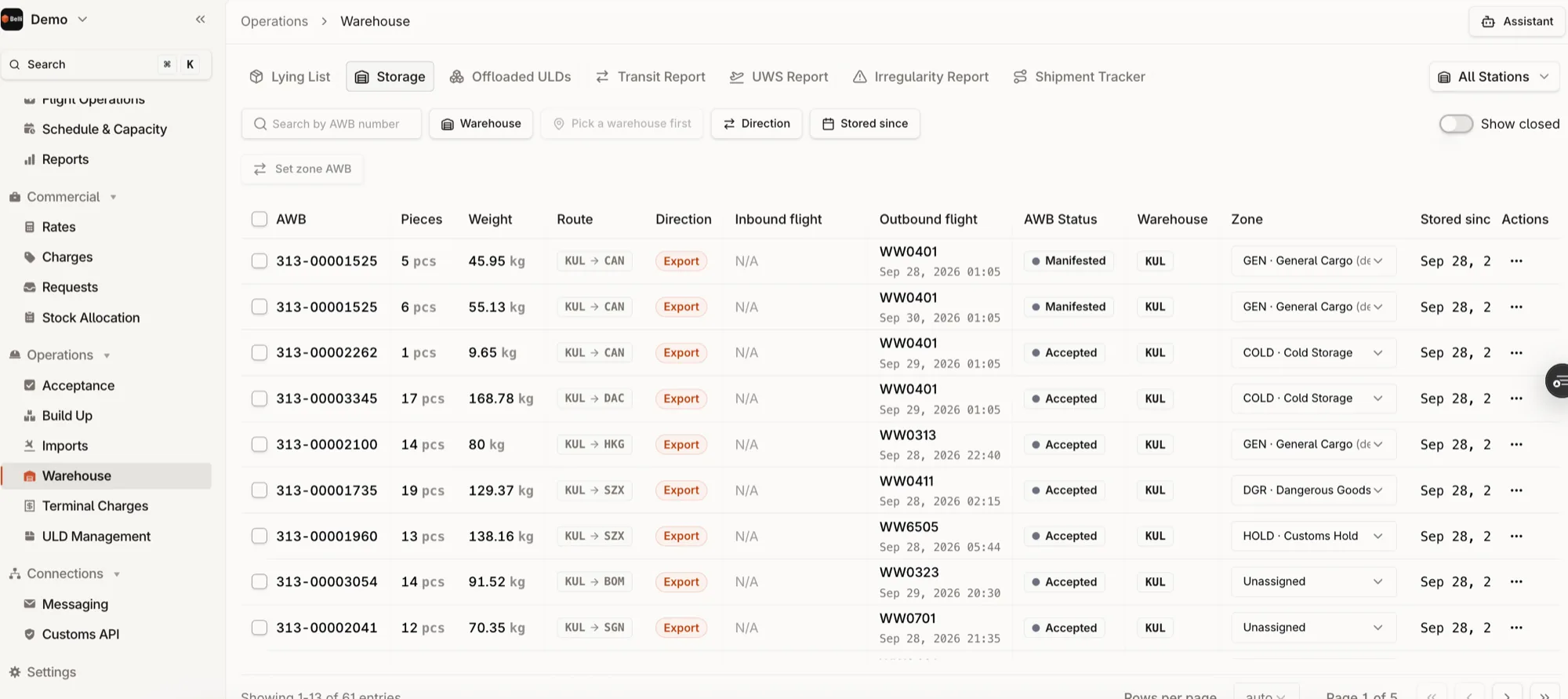Screen dimensions: 1568x699
Task: Check the box for AWB 313-00002100
Action: coord(260,444)
